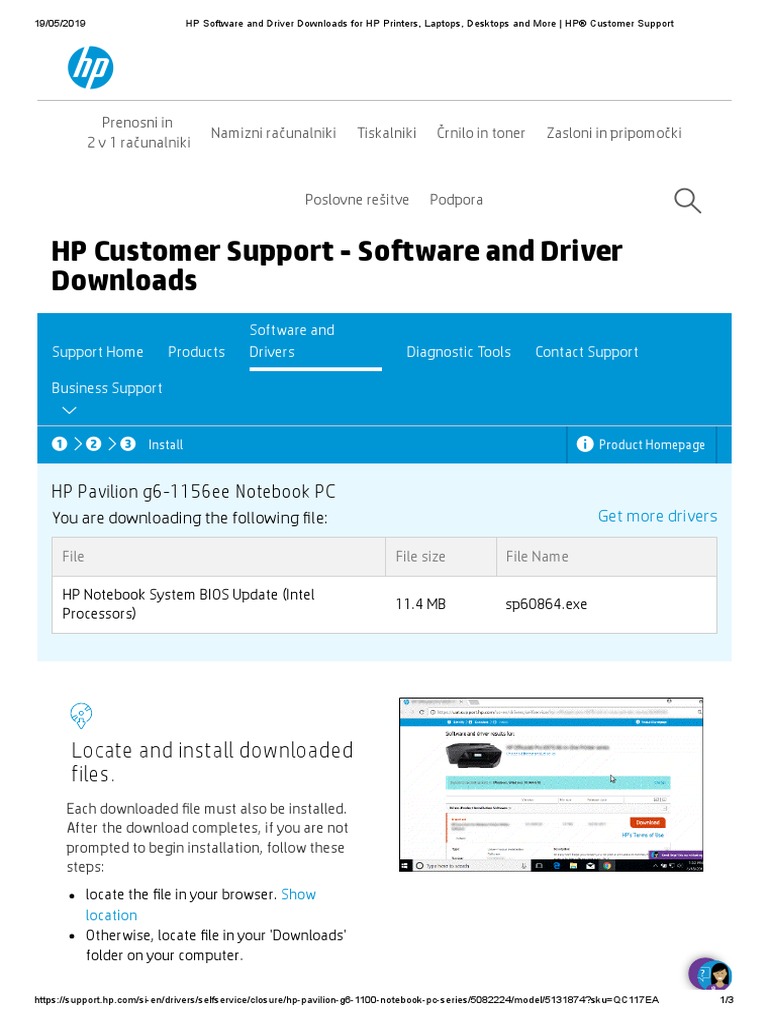Open Zasloni in pripomočki menu

614,133
